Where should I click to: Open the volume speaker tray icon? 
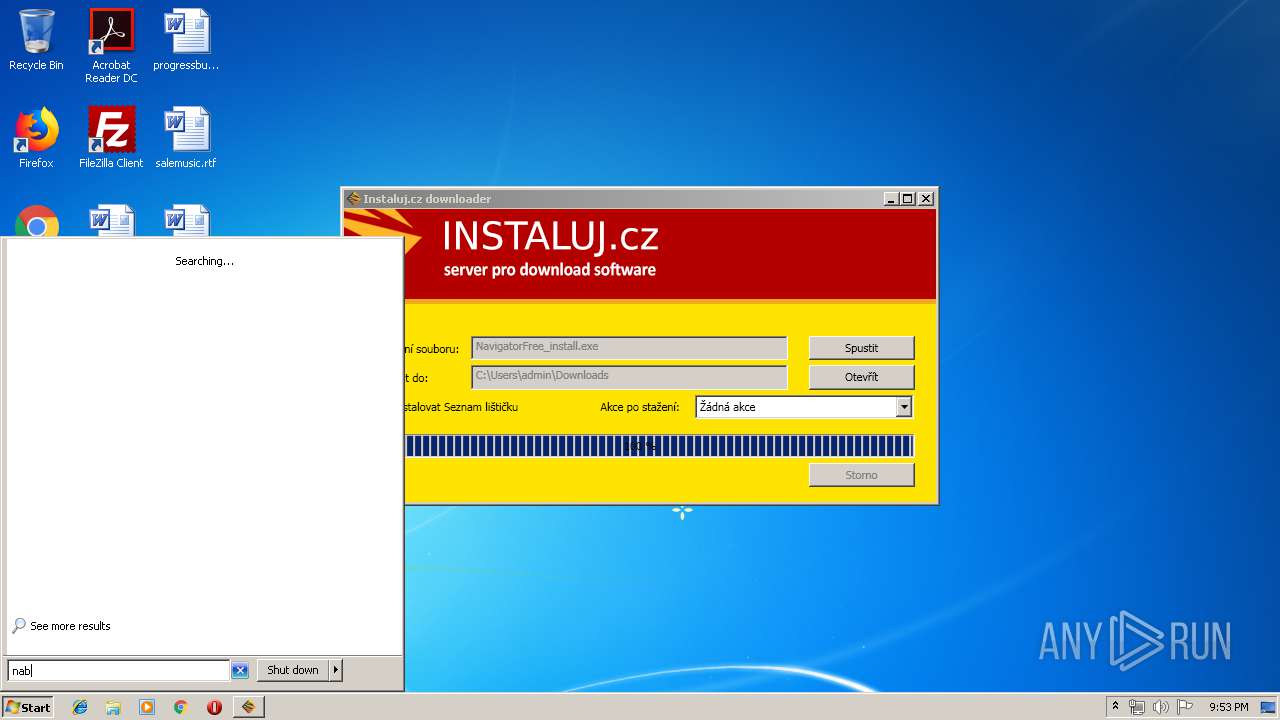click(1161, 707)
